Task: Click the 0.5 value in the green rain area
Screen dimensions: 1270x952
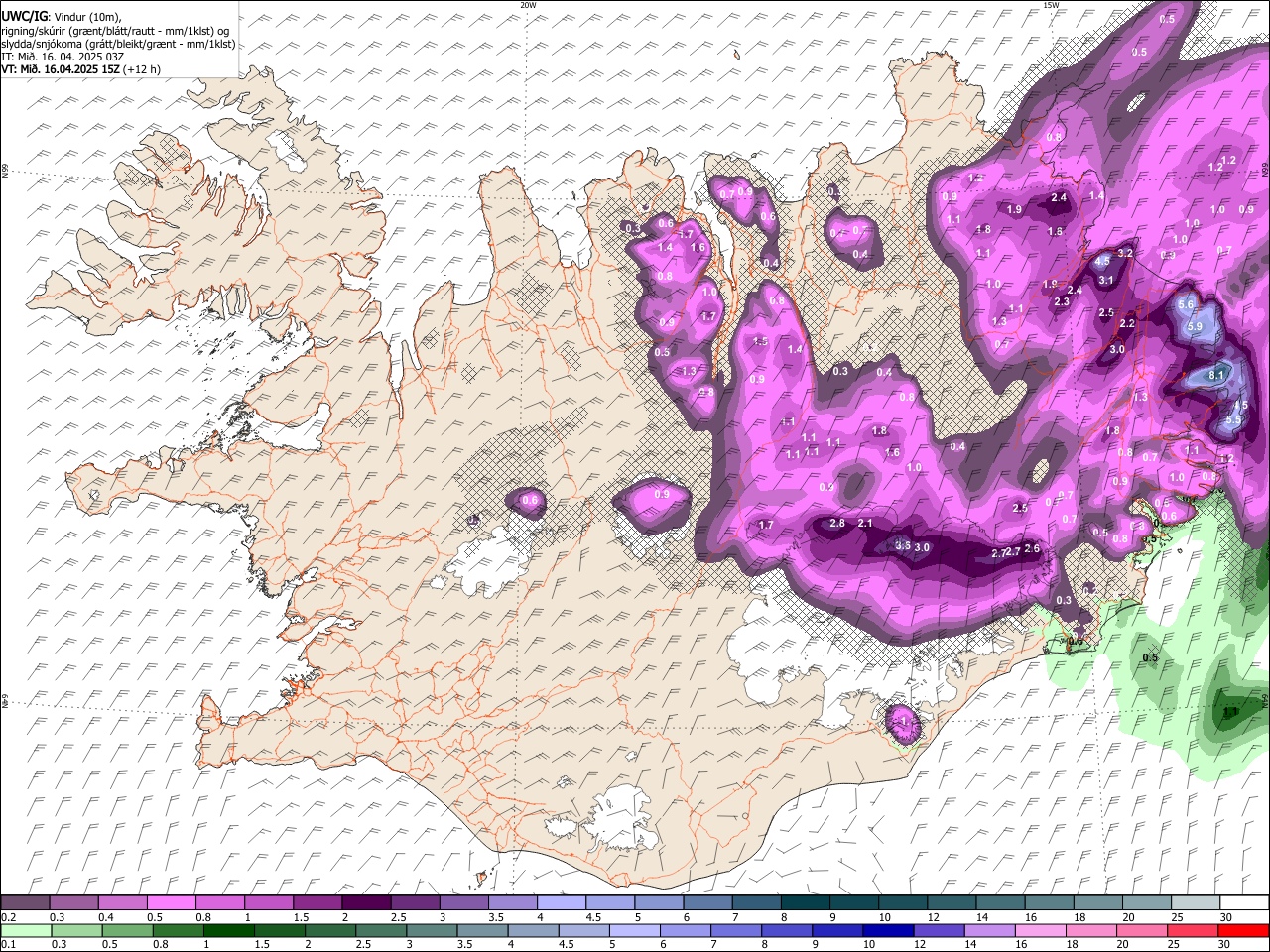Action: point(1150,657)
